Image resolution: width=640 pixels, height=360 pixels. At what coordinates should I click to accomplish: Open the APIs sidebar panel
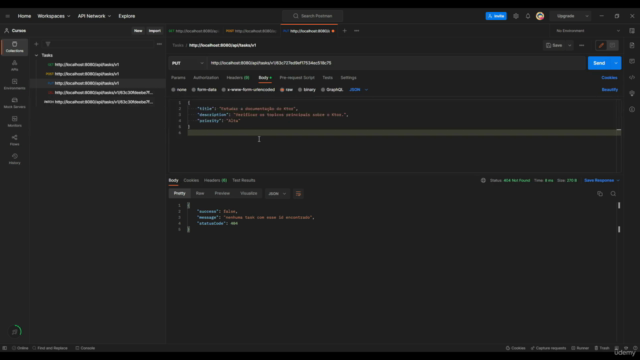[x=14, y=65]
